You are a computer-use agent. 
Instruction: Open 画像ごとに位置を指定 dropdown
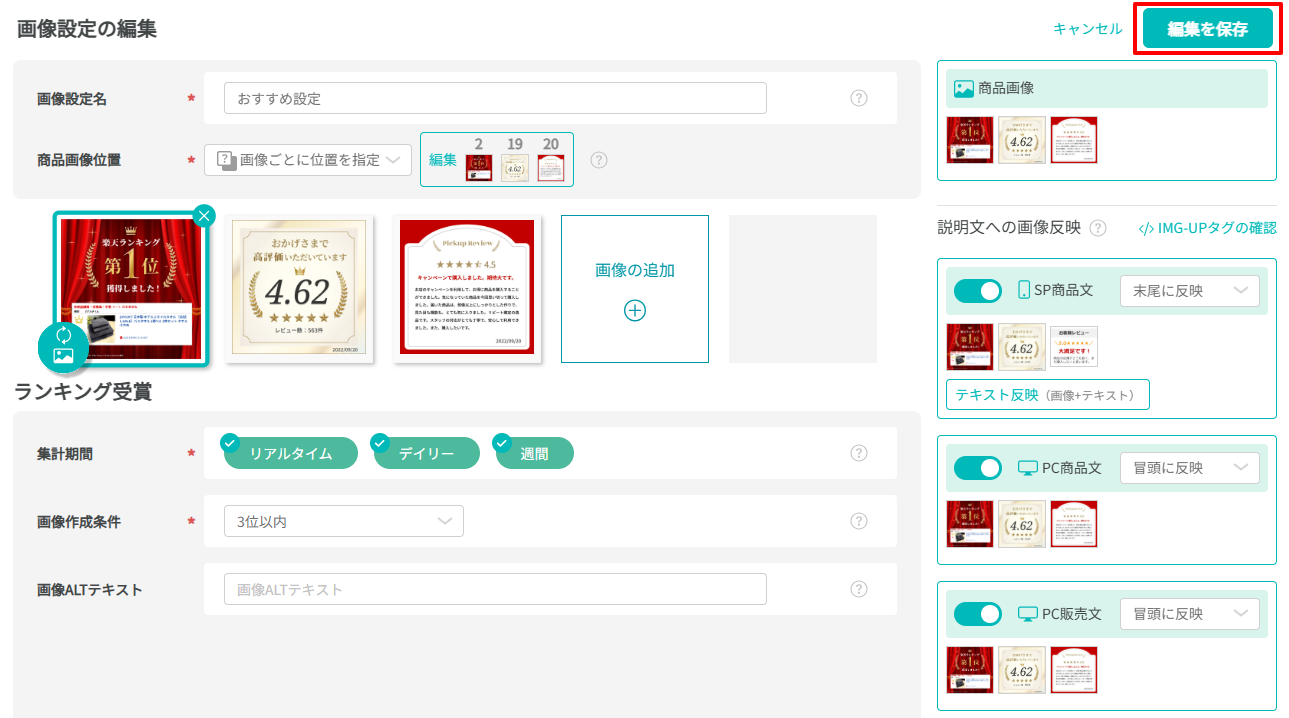click(308, 160)
